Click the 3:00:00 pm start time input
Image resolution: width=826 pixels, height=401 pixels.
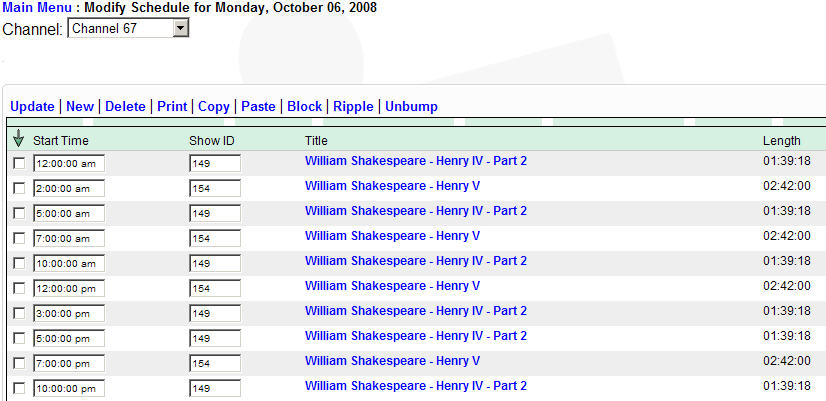(x=69, y=313)
